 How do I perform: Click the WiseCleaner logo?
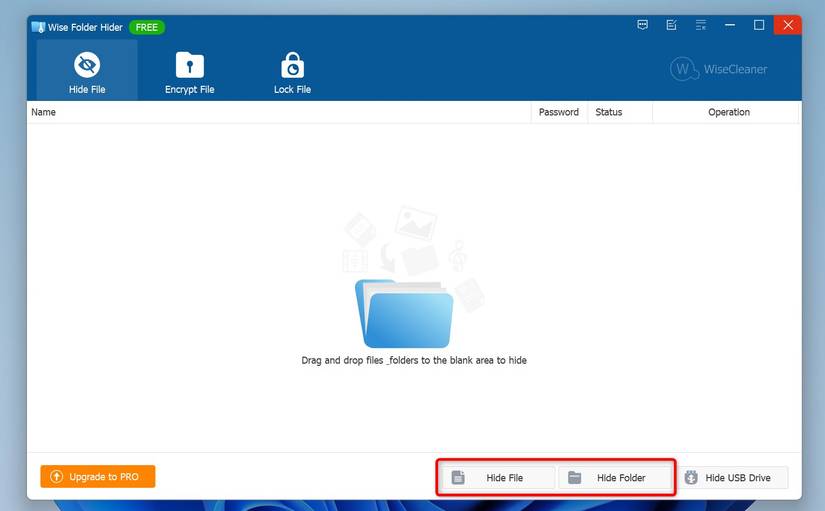click(x=719, y=69)
